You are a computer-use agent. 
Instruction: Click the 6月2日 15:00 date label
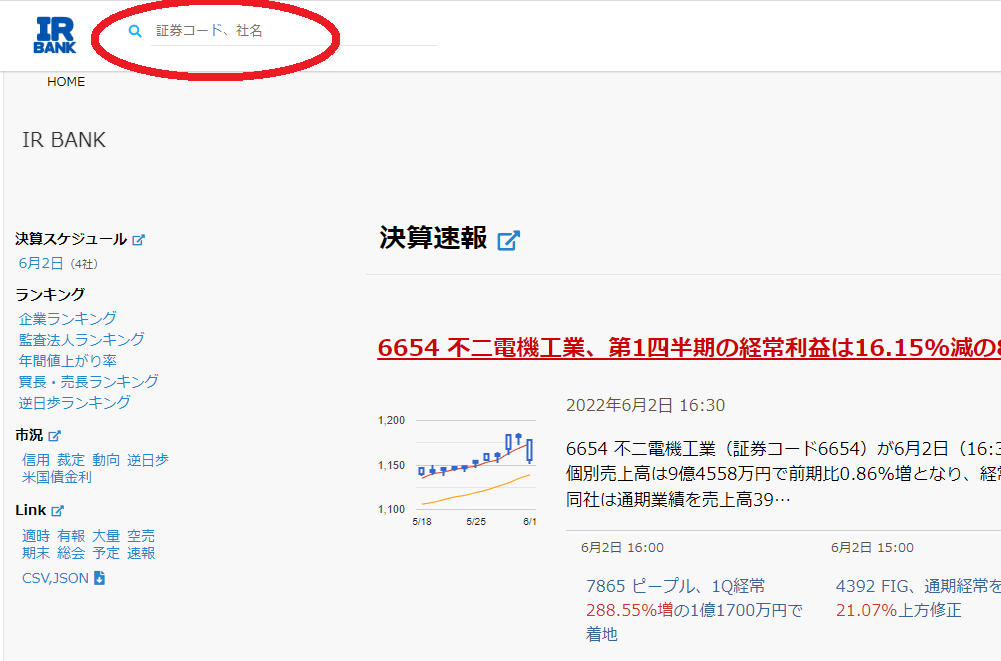click(872, 548)
